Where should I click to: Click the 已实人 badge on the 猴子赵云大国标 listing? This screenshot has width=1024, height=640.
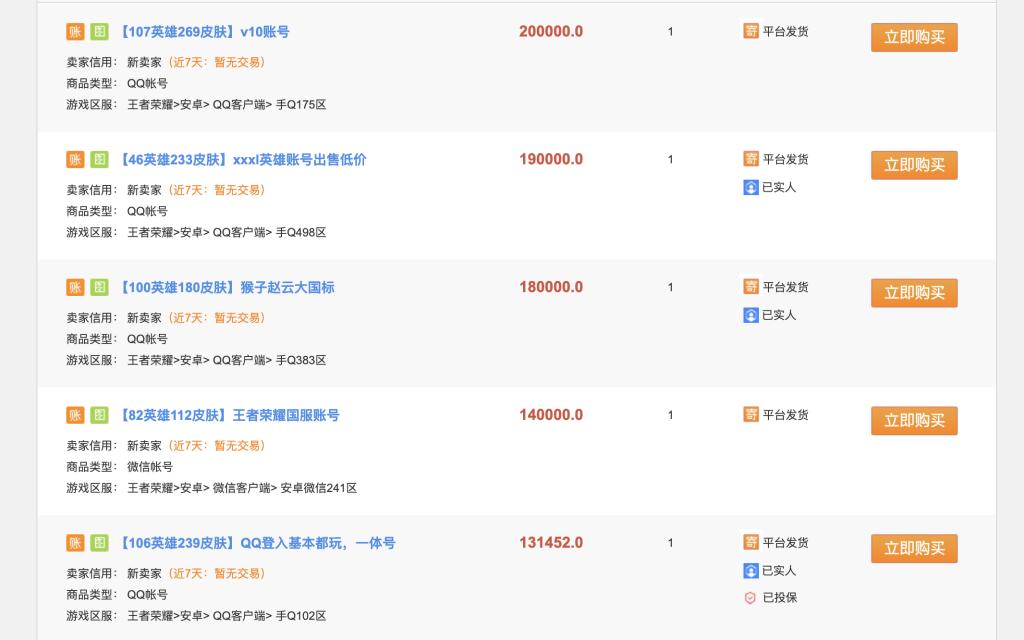[750, 315]
